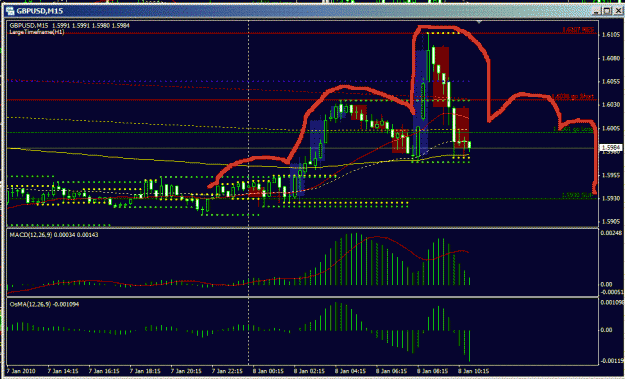Click the 0.001098 OsMA scale value
Viewport: 625px width, 379px height.
pos(613,302)
